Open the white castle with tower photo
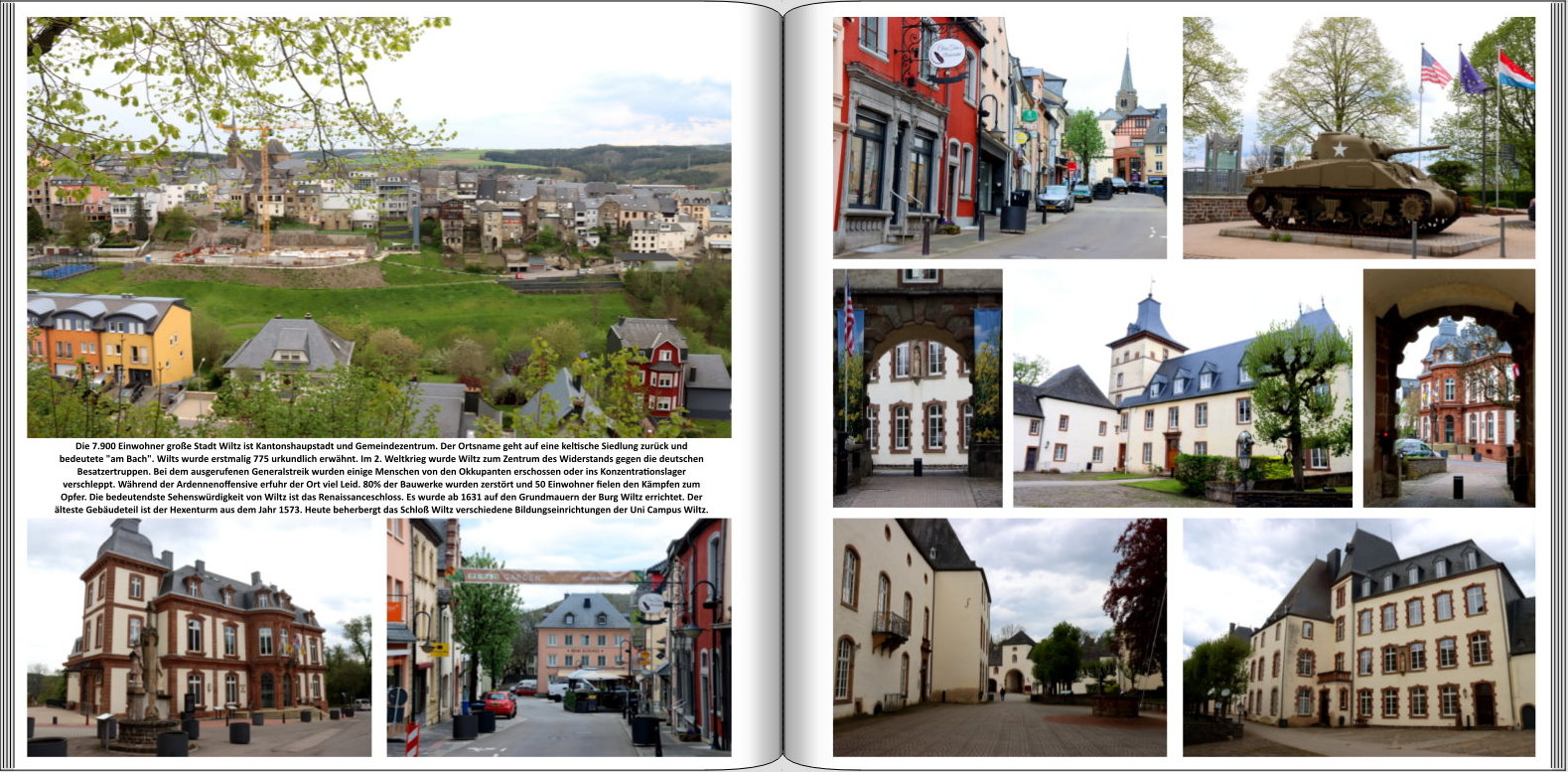Image resolution: width=1568 pixels, height=772 pixels. (1182, 387)
